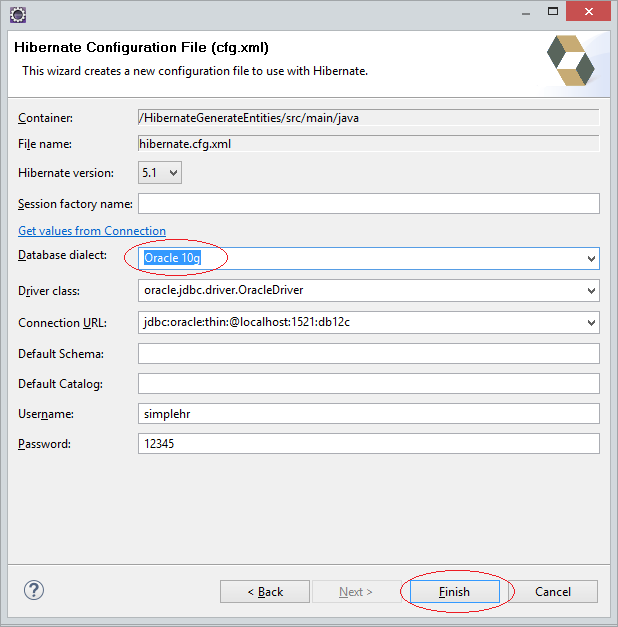
Task: Click the Cancel button
Action: pyautogui.click(x=553, y=592)
